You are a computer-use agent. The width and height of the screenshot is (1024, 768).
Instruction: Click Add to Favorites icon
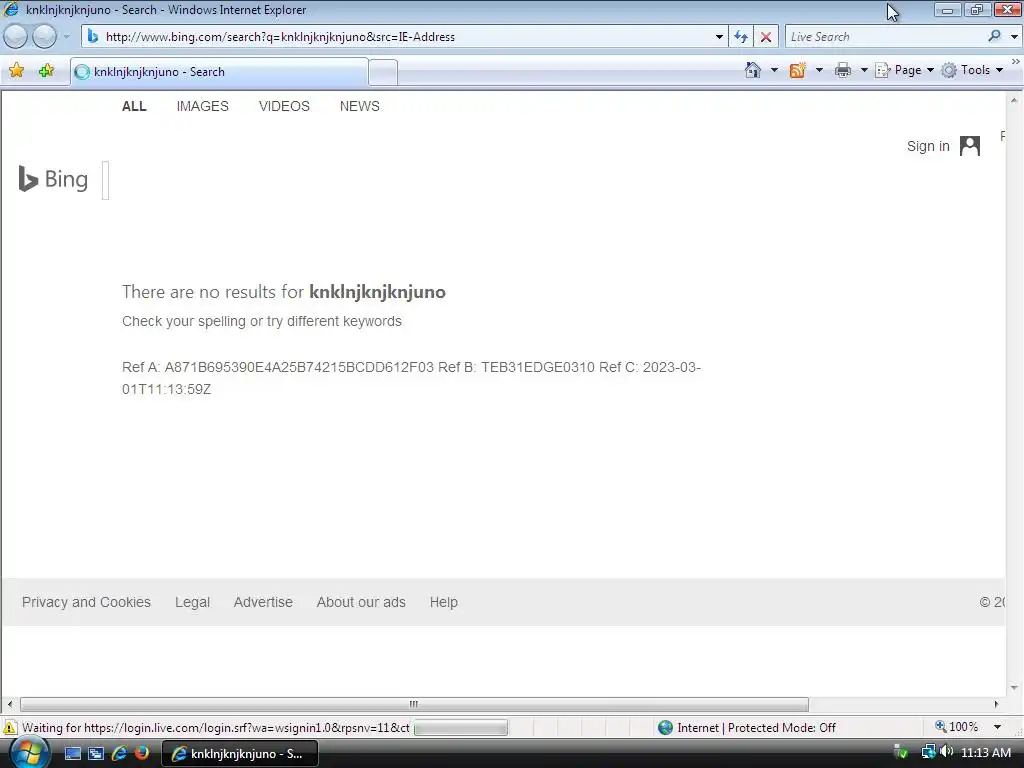click(46, 71)
